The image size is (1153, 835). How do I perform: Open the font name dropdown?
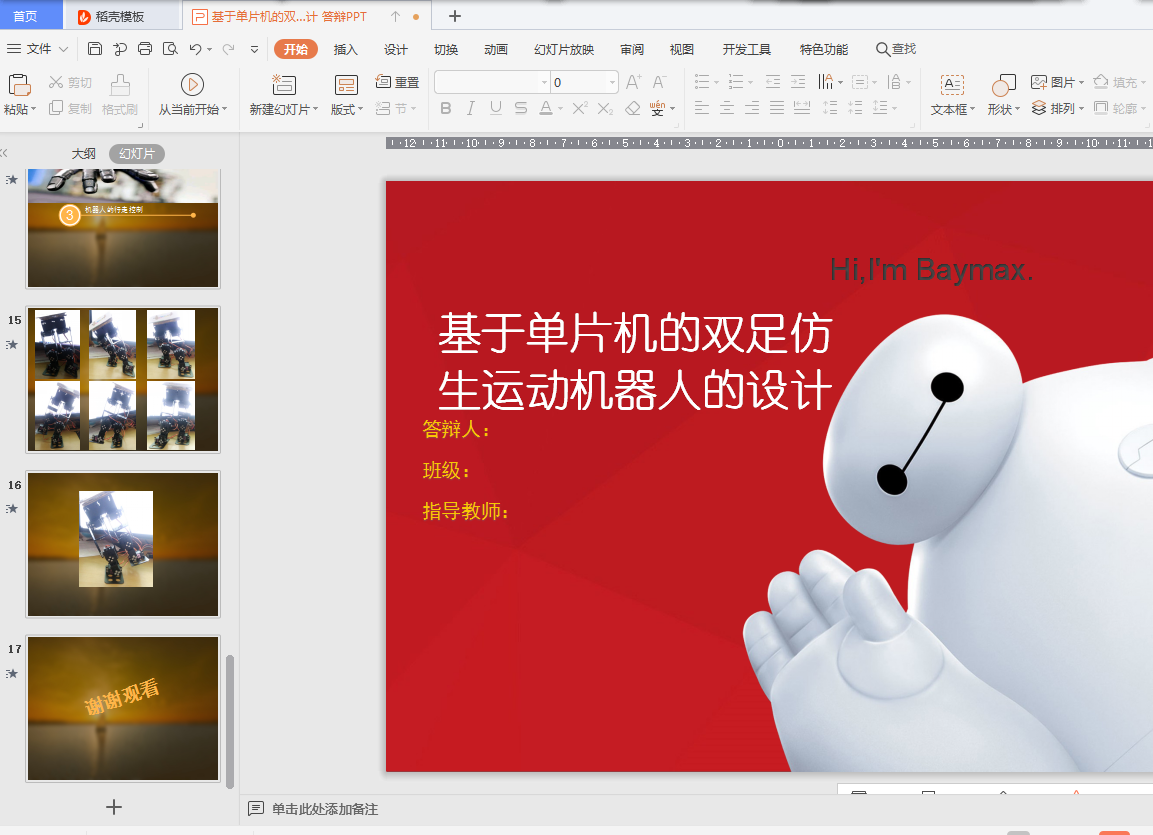544,82
